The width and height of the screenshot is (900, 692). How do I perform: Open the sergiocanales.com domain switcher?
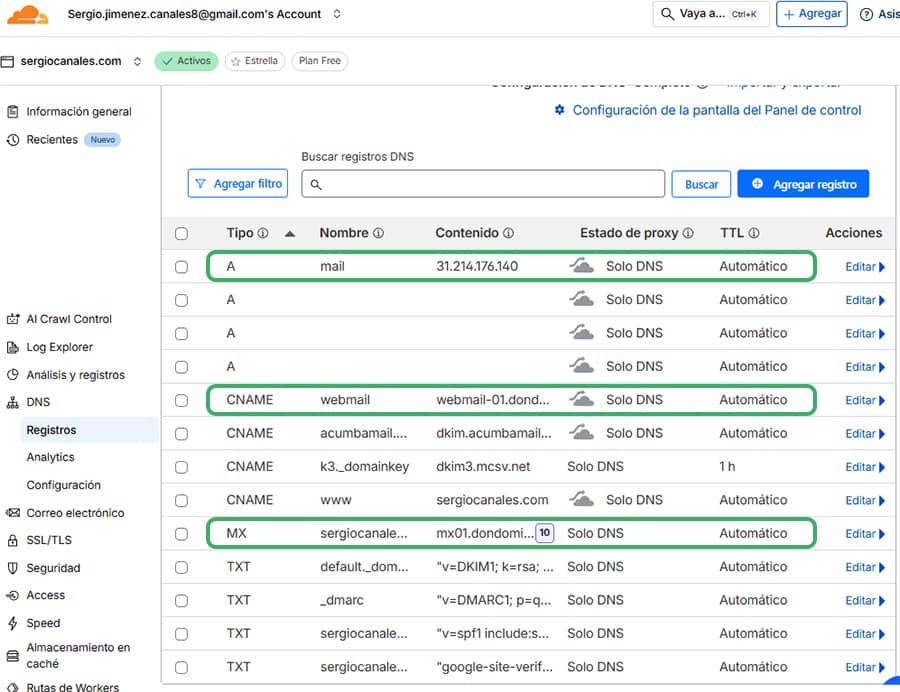(137, 60)
